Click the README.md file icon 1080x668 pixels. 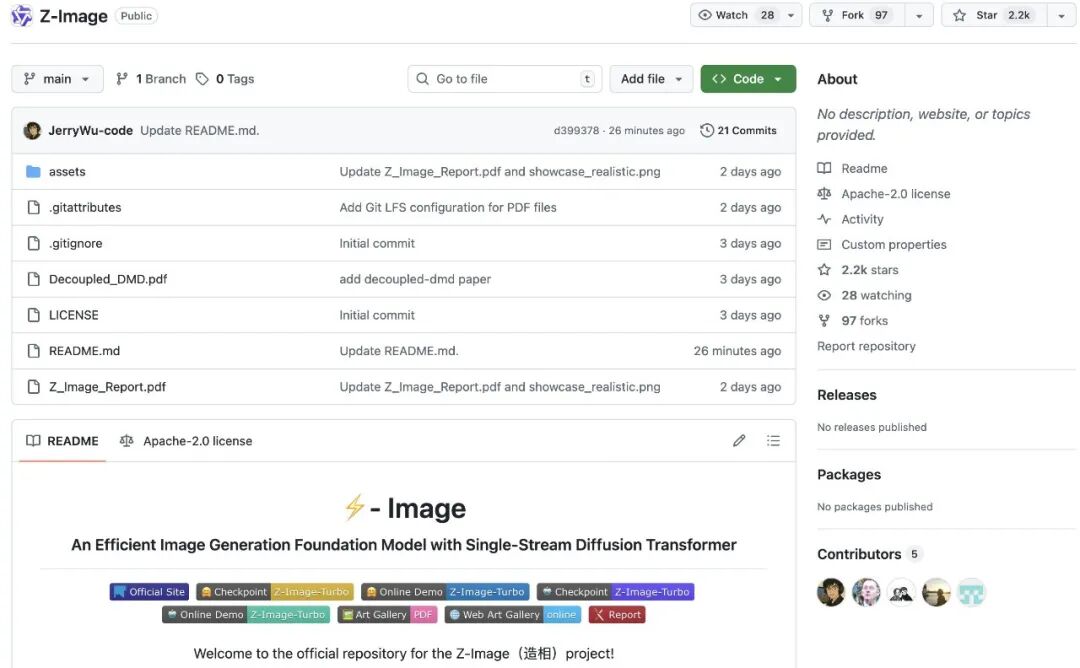pyautogui.click(x=33, y=351)
